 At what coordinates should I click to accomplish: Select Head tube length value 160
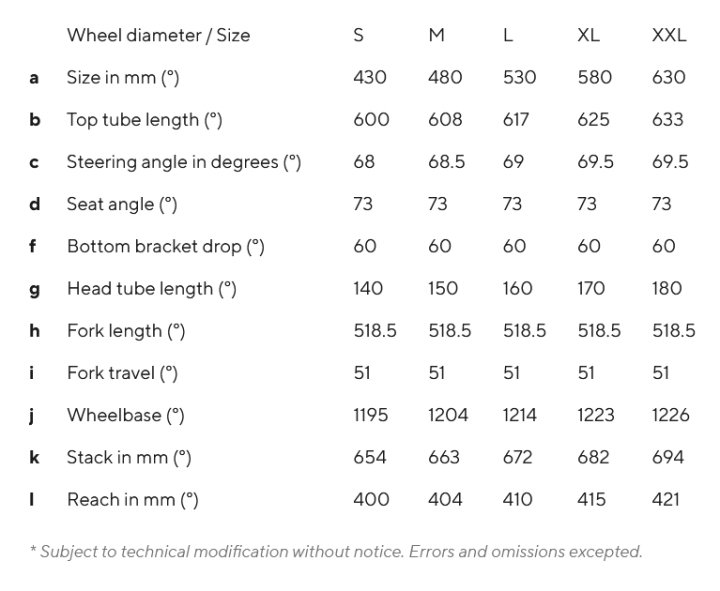pyautogui.click(x=518, y=289)
